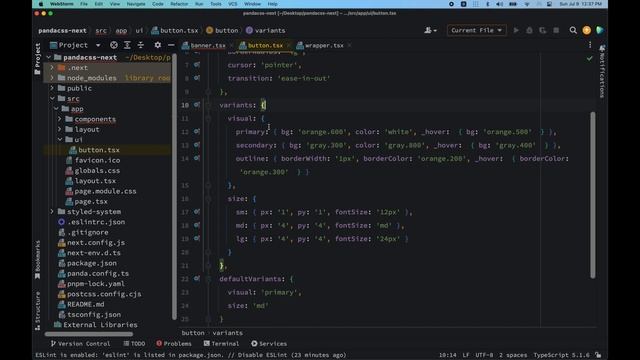The width and height of the screenshot is (640, 360).
Task: Open the Services tool window
Action: 269,344
